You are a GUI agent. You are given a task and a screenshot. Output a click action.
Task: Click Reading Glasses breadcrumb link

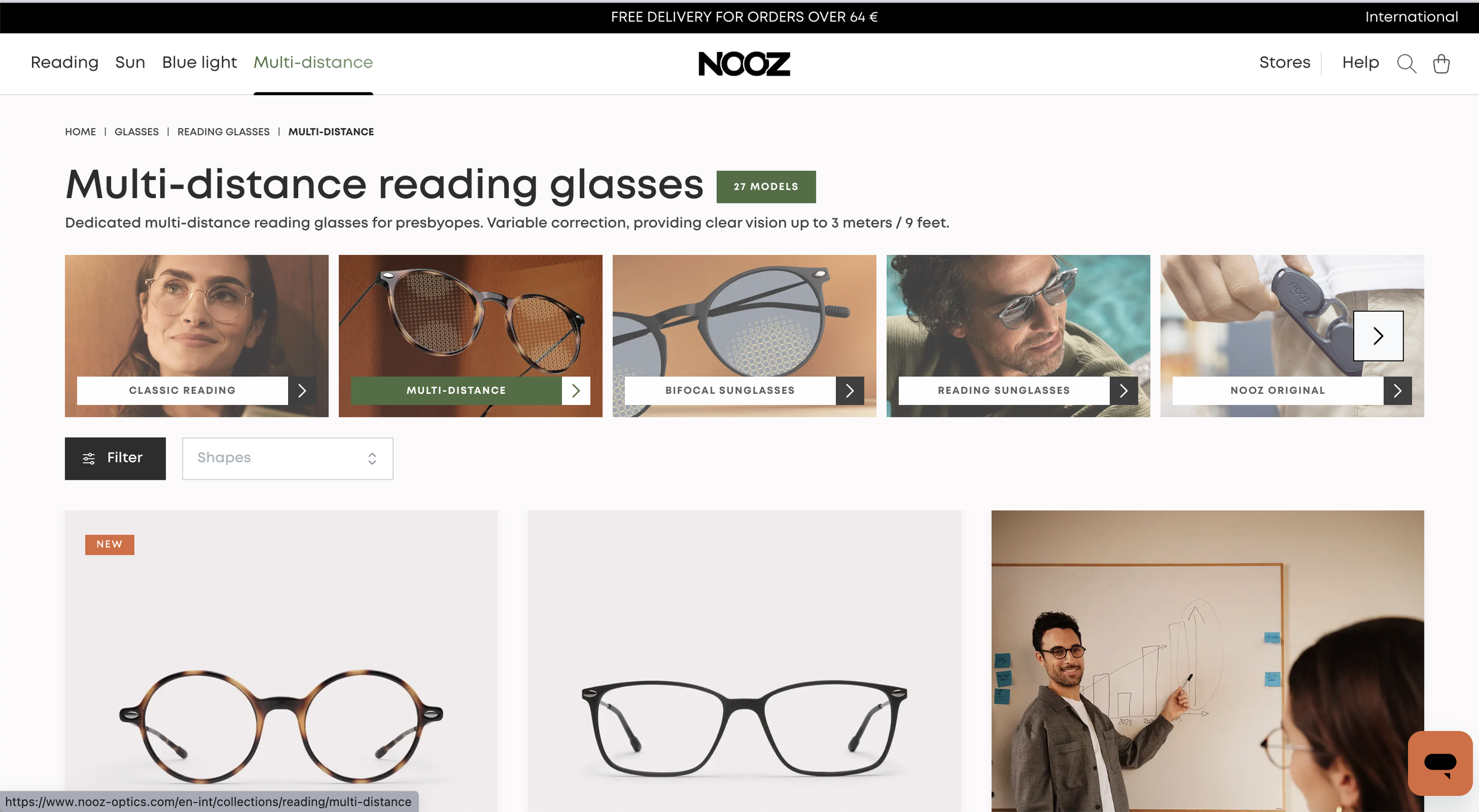(224, 131)
